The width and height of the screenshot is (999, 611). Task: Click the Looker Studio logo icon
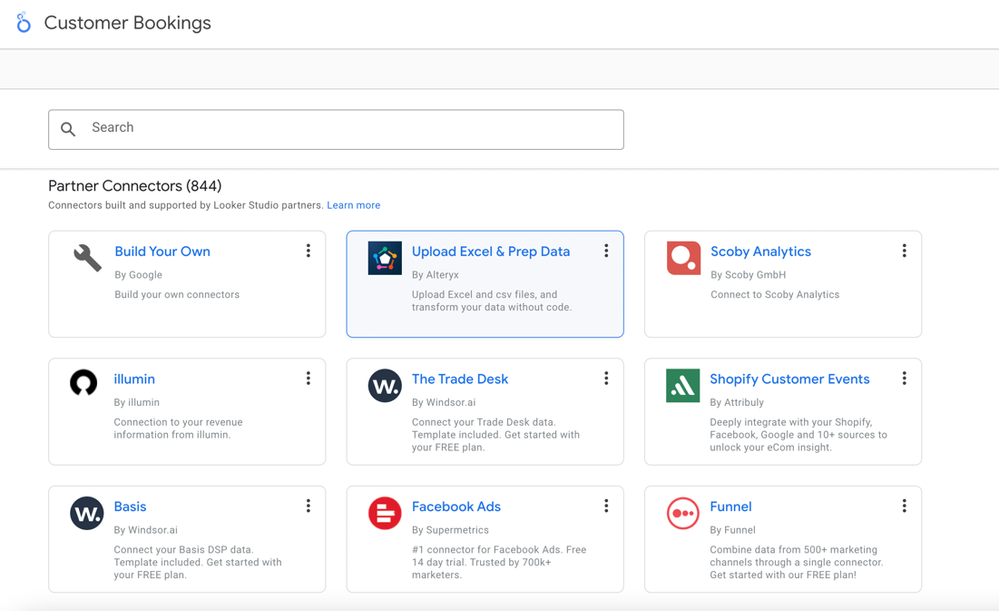coord(23,23)
